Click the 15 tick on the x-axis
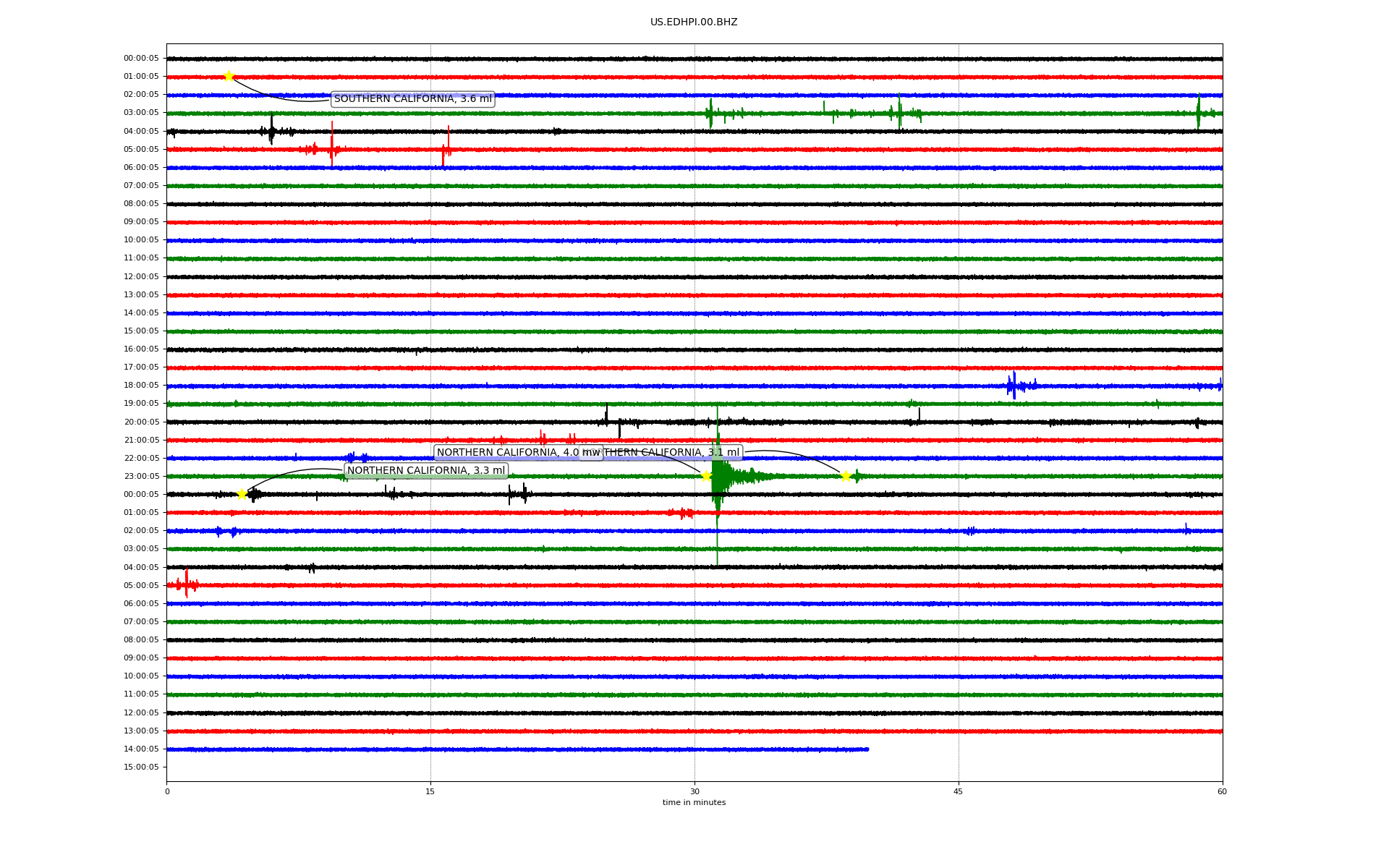 430,791
